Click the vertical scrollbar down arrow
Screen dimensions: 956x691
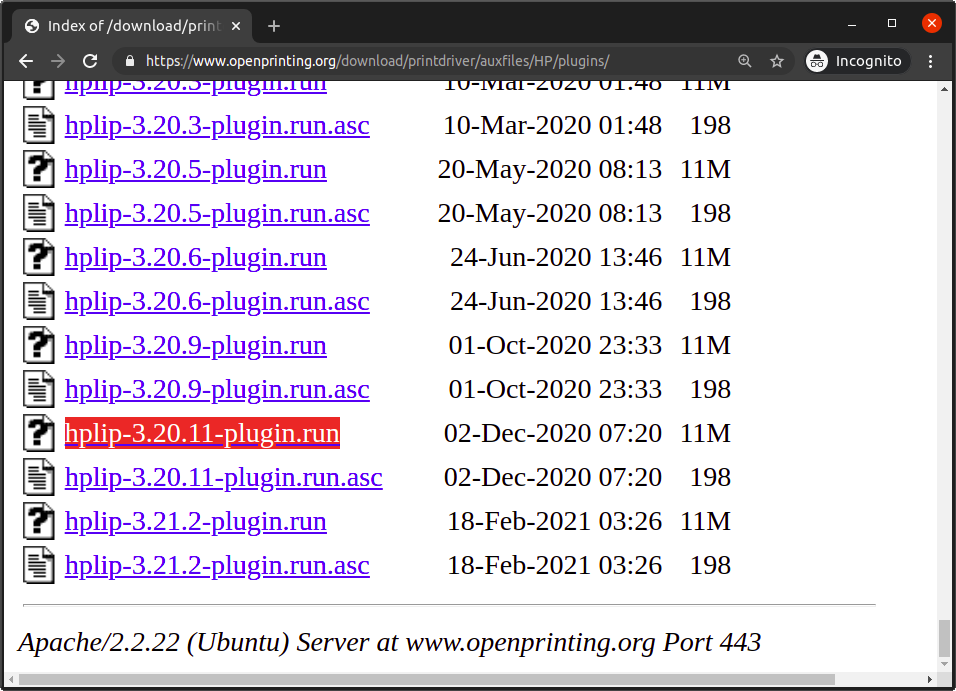[x=944, y=664]
